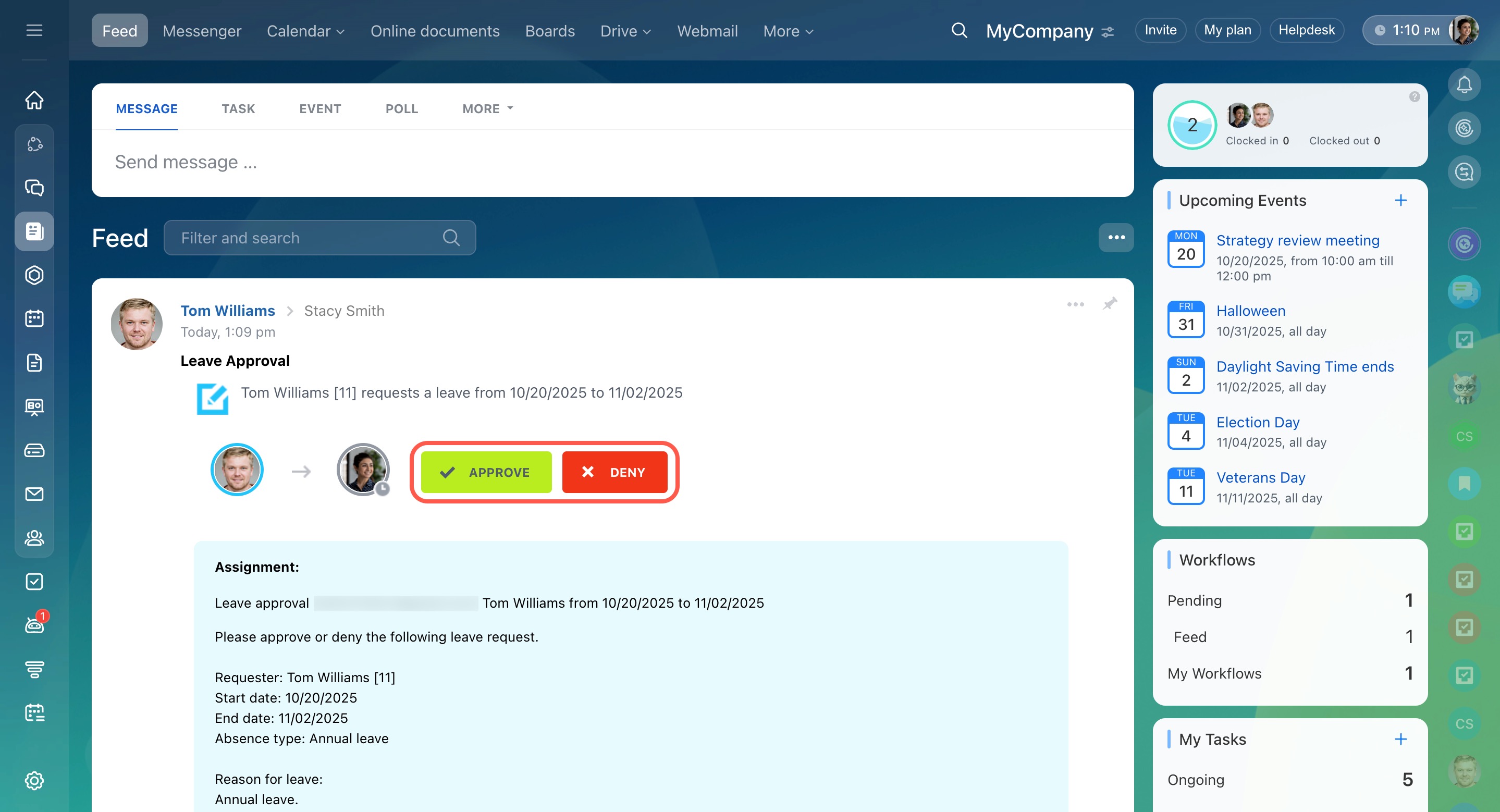The width and height of the screenshot is (1500, 812).
Task: Open the messenger chat bubbles sidebar icon
Action: pyautogui.click(x=34, y=188)
